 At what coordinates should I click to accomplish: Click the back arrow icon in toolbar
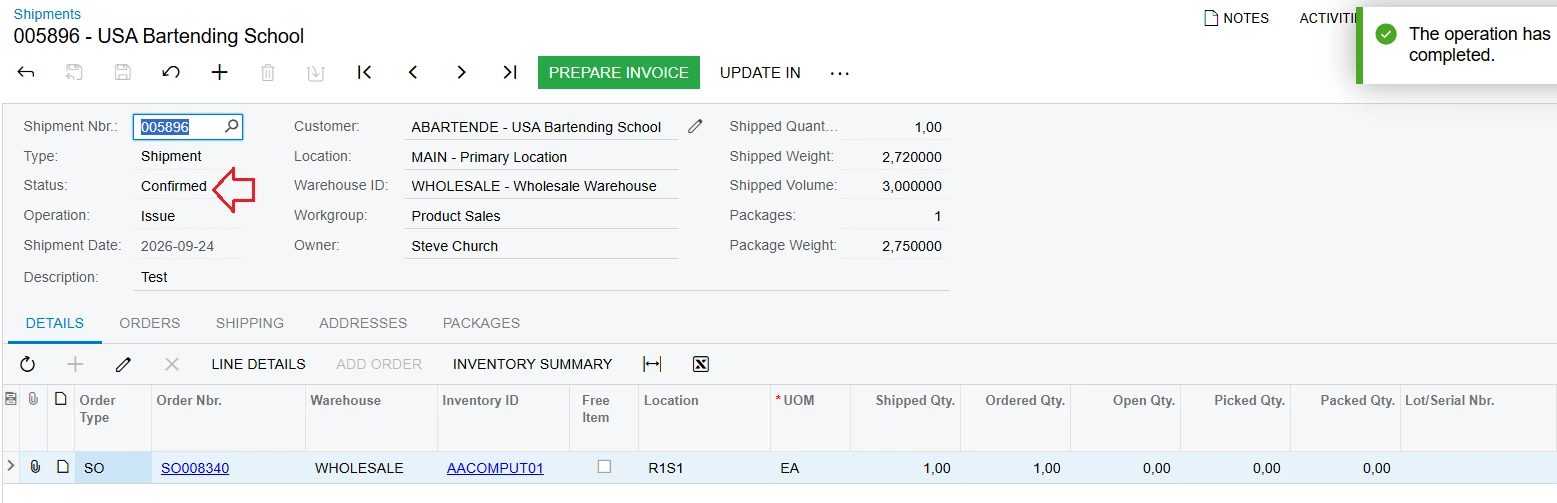pyautogui.click(x=27, y=72)
